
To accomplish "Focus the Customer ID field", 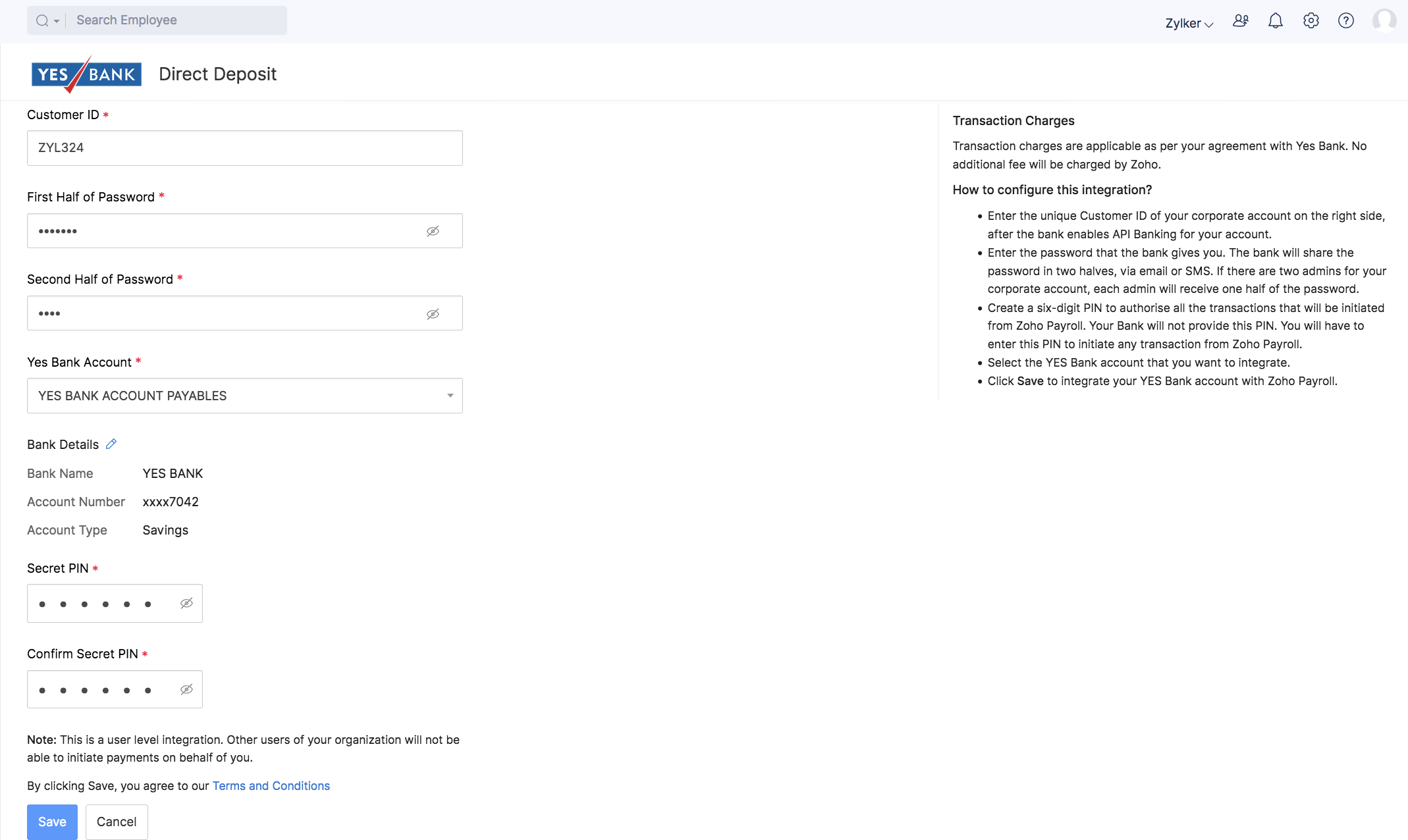I will pos(244,148).
